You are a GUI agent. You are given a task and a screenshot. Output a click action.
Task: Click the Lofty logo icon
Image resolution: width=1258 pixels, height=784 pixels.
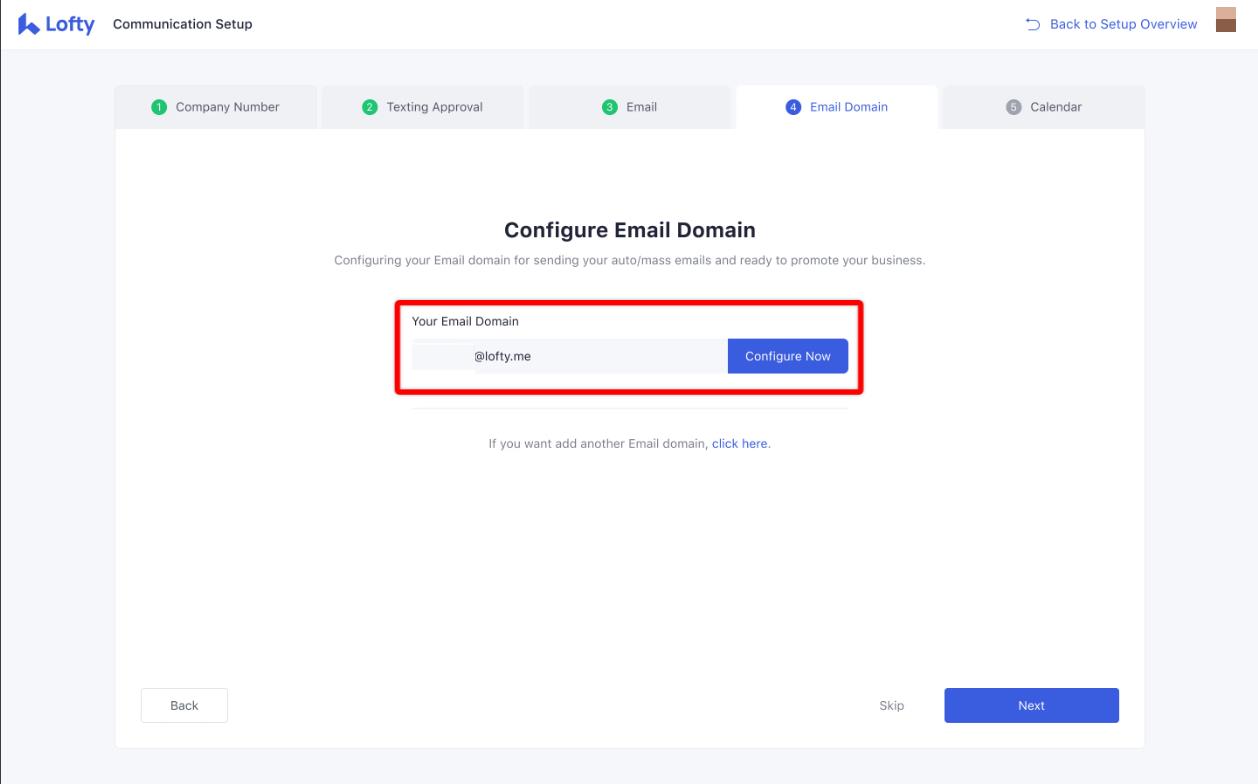28,24
